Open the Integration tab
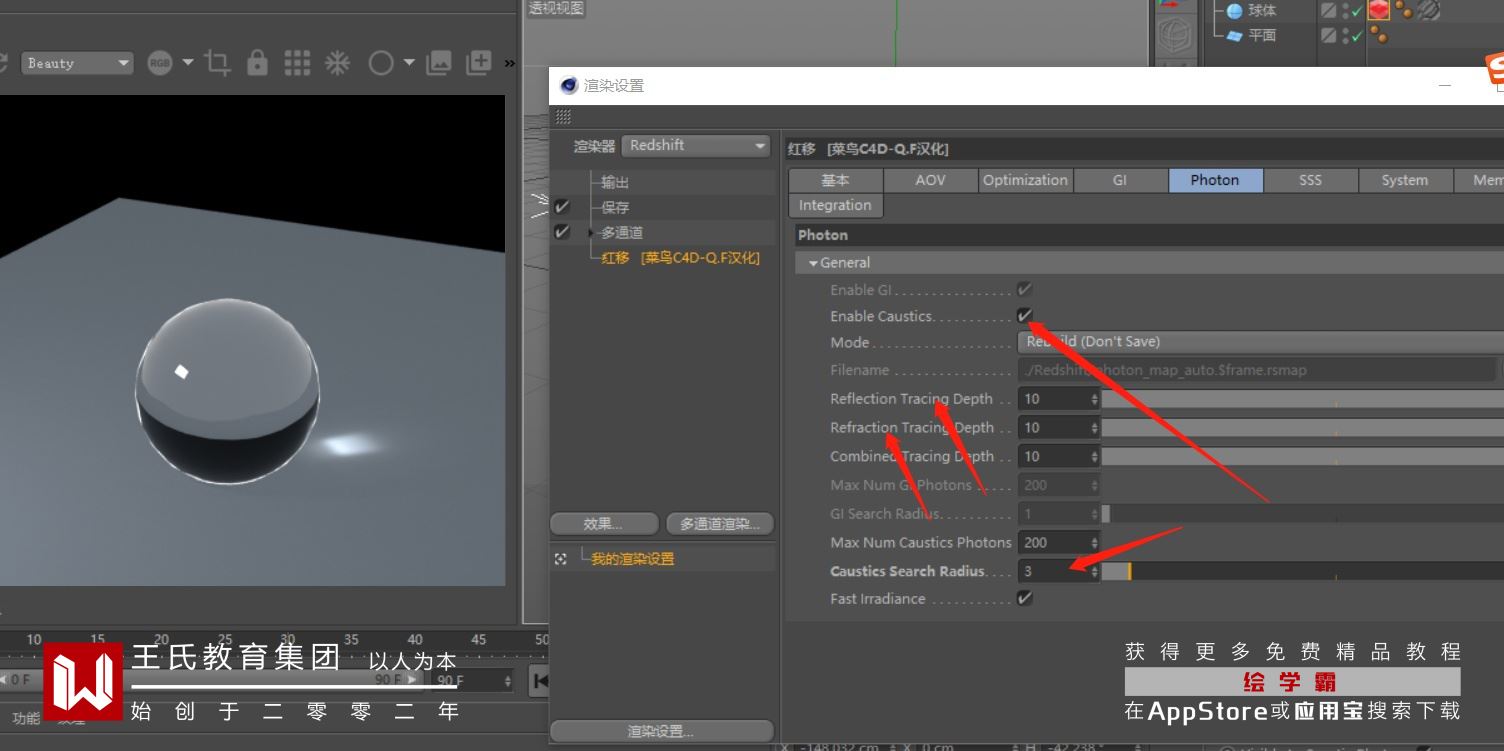Screen dimensions: 1504x751 pos(835,206)
